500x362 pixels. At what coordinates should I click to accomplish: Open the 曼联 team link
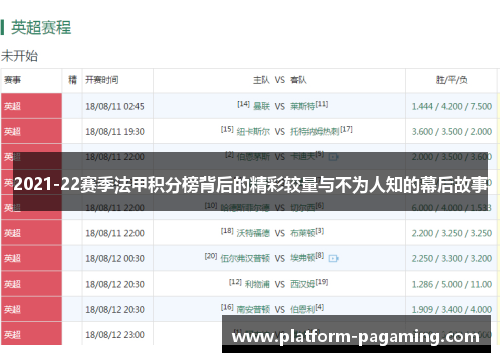click(x=261, y=106)
